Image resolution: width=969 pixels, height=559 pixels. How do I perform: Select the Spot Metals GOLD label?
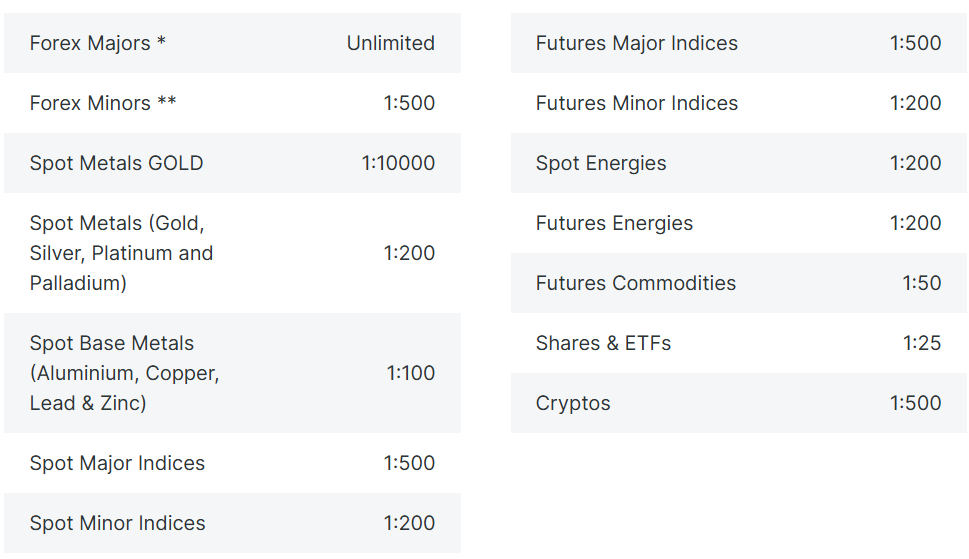click(116, 163)
